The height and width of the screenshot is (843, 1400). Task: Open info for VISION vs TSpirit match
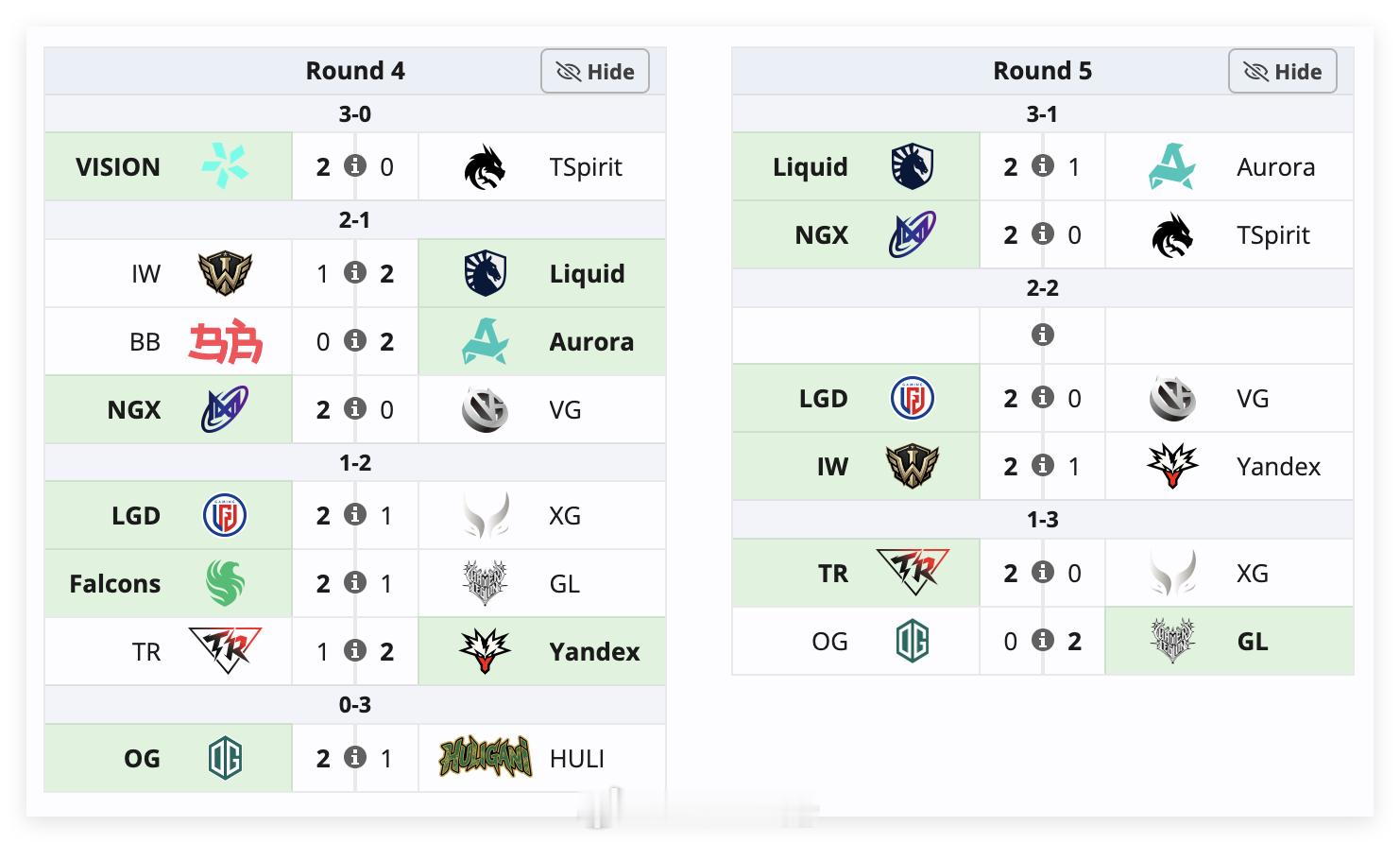point(355,166)
